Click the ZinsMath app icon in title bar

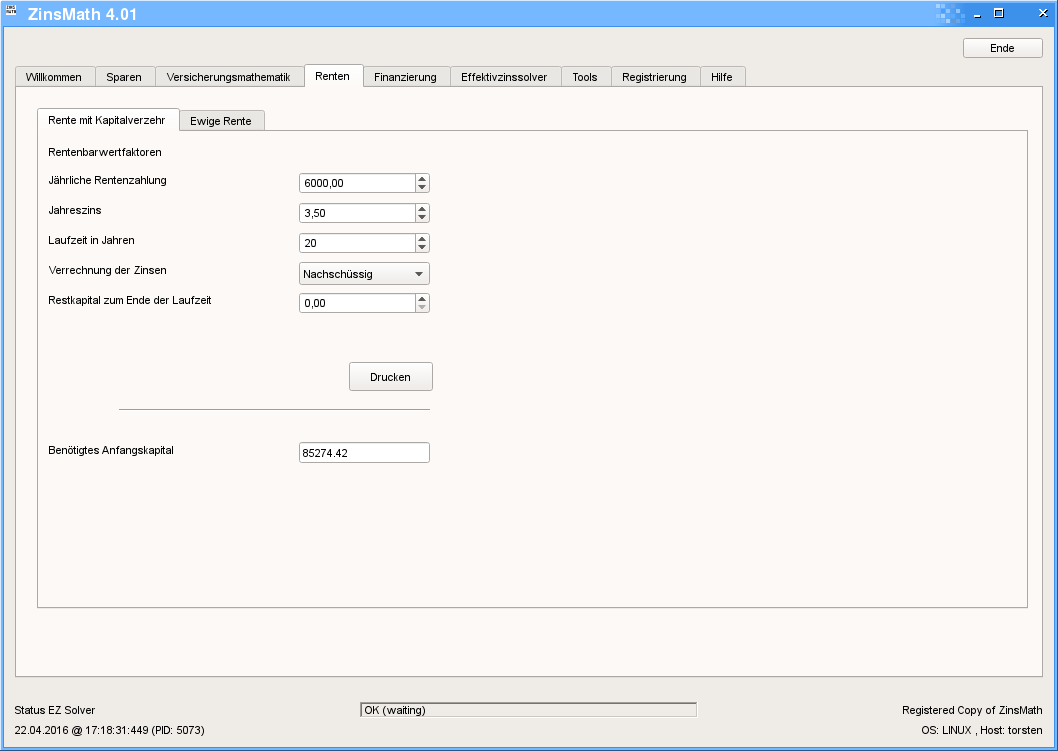point(12,13)
